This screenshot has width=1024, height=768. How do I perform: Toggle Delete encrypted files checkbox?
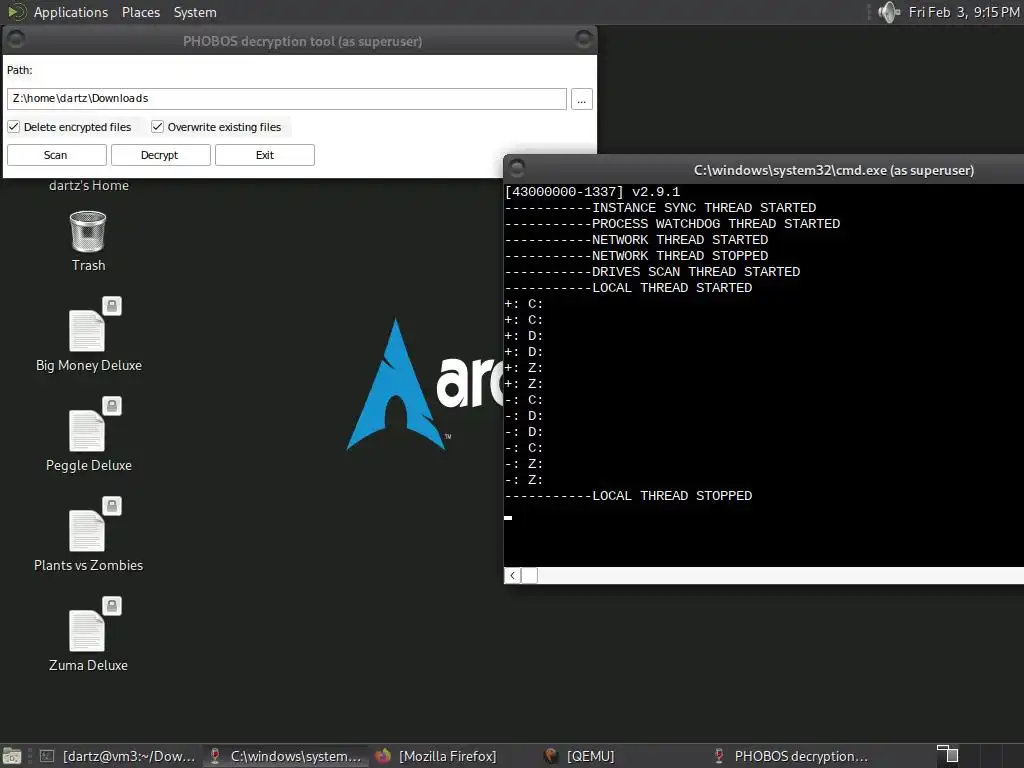point(14,127)
